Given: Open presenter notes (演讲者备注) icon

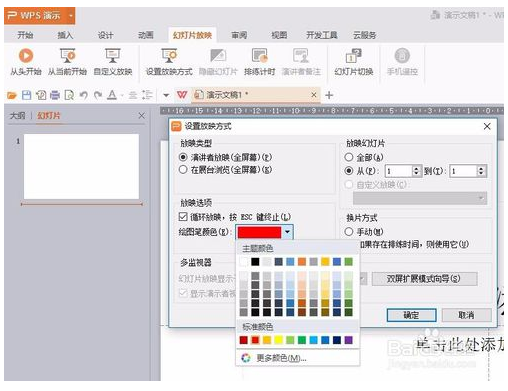Looking at the screenshot, I should pyautogui.click(x=301, y=62).
